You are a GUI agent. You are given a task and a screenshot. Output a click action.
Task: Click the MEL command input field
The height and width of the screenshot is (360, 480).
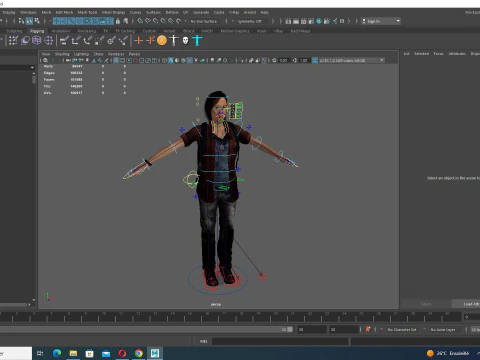point(280,341)
